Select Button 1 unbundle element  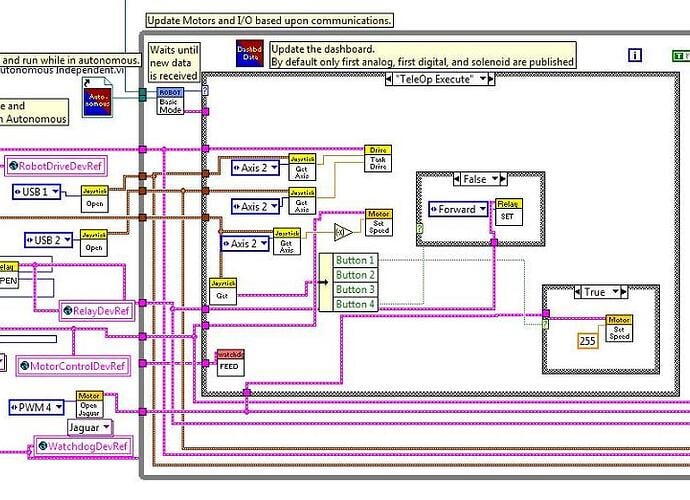tap(355, 261)
